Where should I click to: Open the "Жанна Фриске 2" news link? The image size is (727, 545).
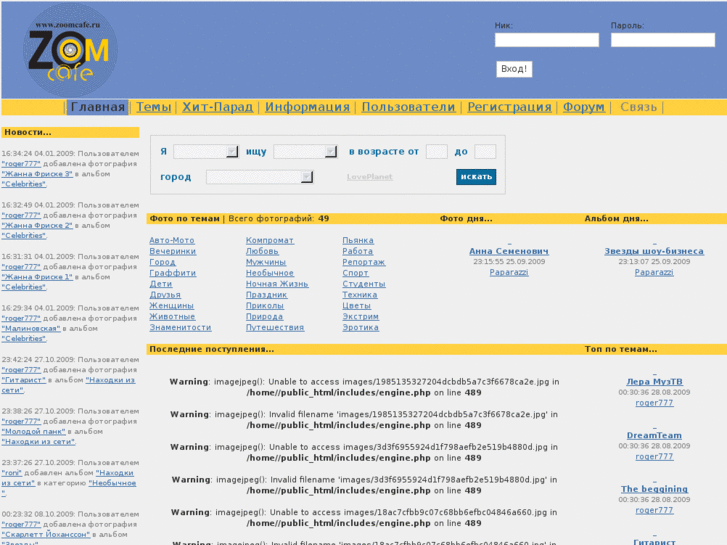tap(37, 225)
